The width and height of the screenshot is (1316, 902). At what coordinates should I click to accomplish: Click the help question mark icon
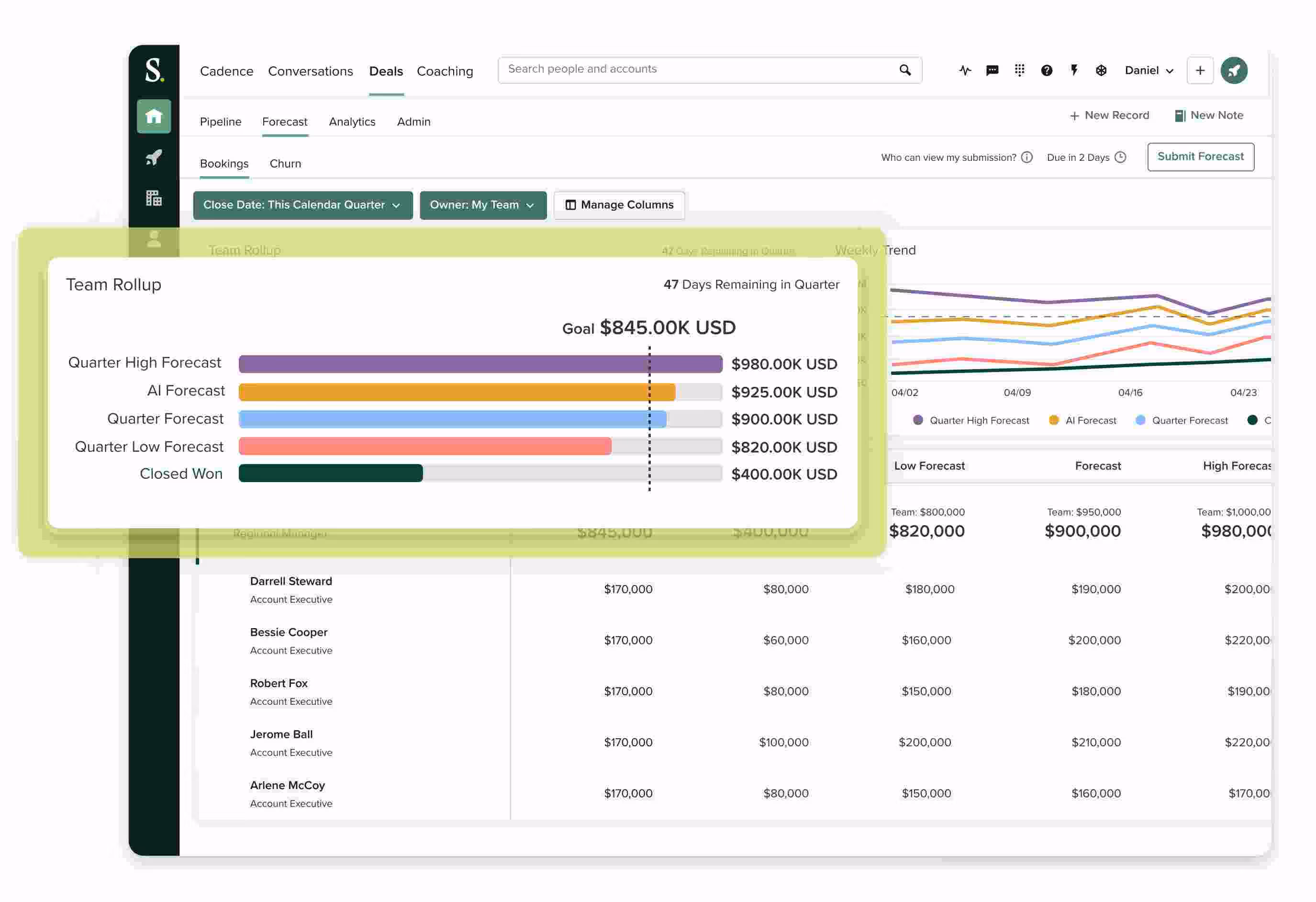[x=1047, y=70]
